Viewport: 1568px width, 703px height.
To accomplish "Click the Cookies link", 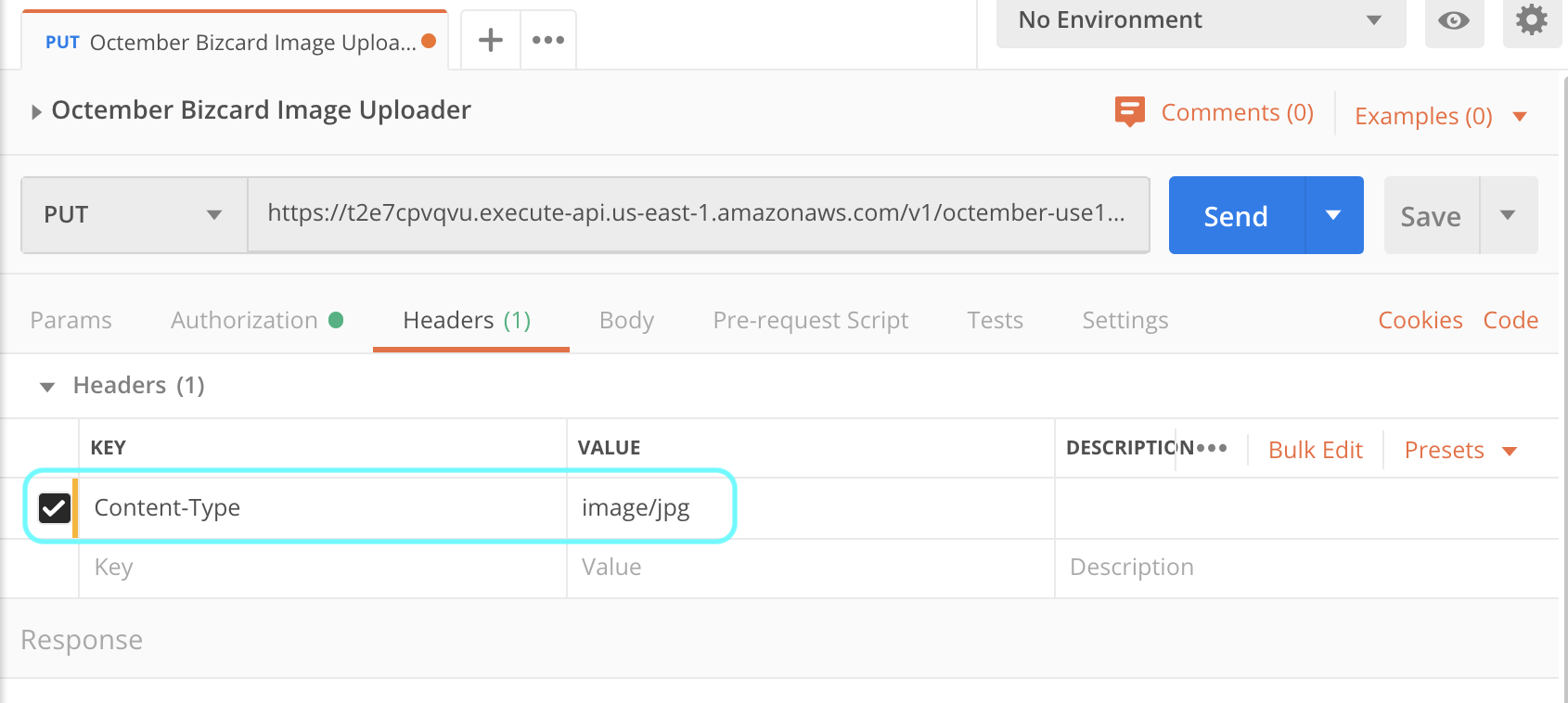I will (1420, 320).
